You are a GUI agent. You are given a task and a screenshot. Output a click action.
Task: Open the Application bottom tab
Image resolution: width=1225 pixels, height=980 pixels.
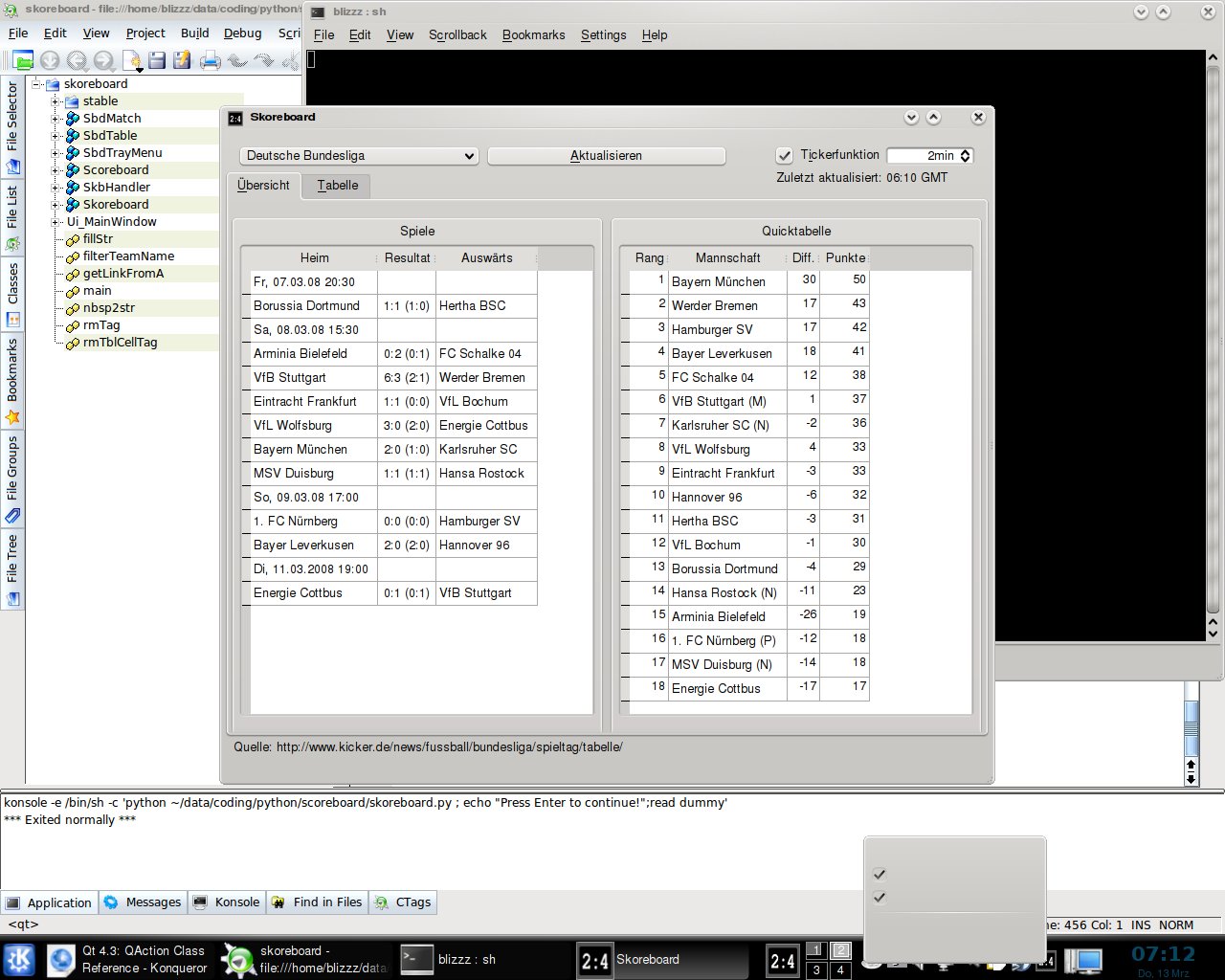49,902
